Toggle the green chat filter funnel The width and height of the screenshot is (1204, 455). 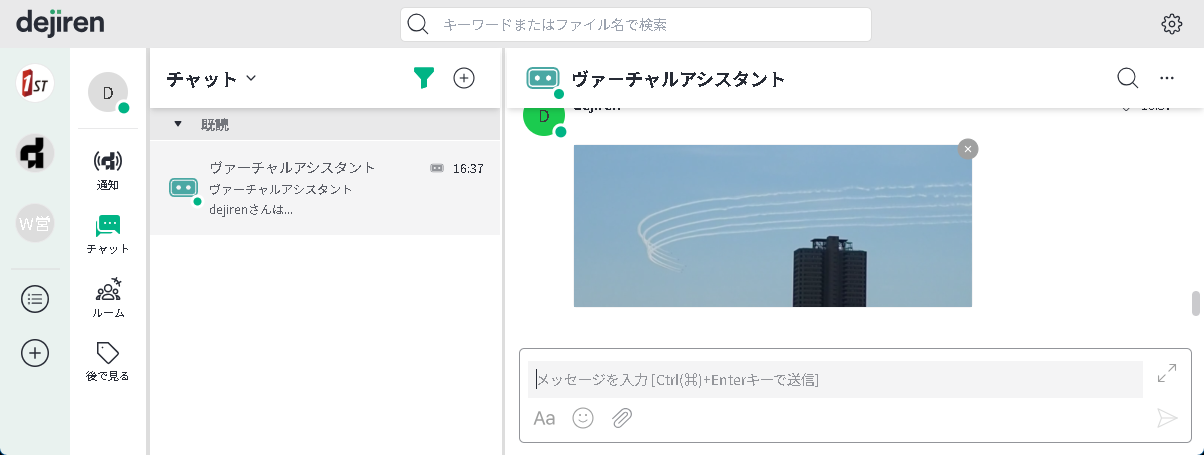tap(424, 78)
